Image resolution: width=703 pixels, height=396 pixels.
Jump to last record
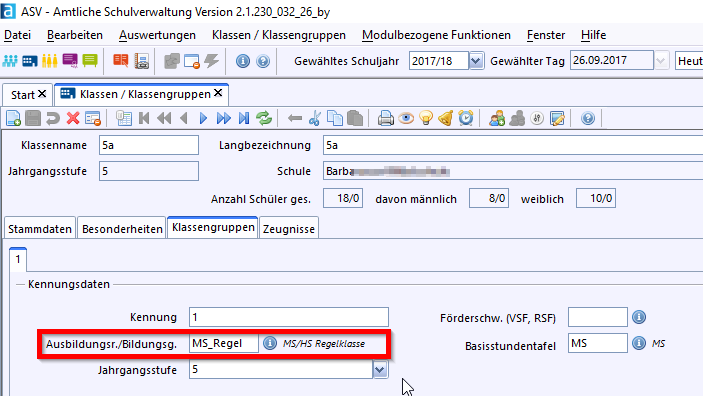[244, 118]
